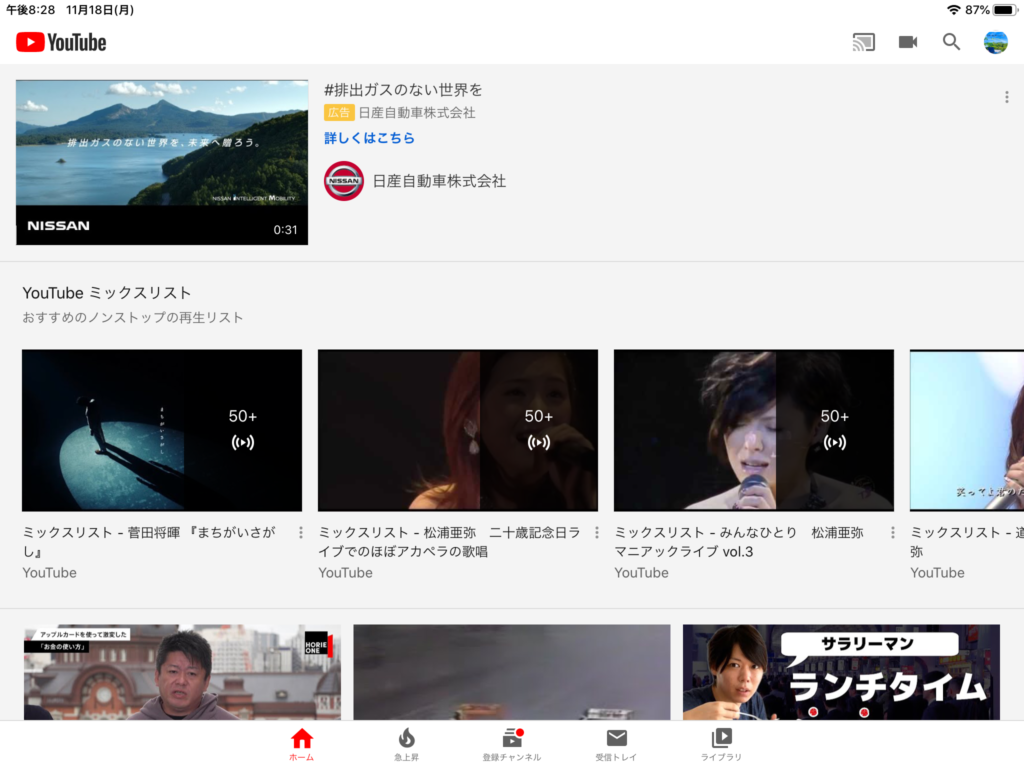Tap the 午後8:28 clock in the status bar
Screen dimensions: 1024x768
30,10
